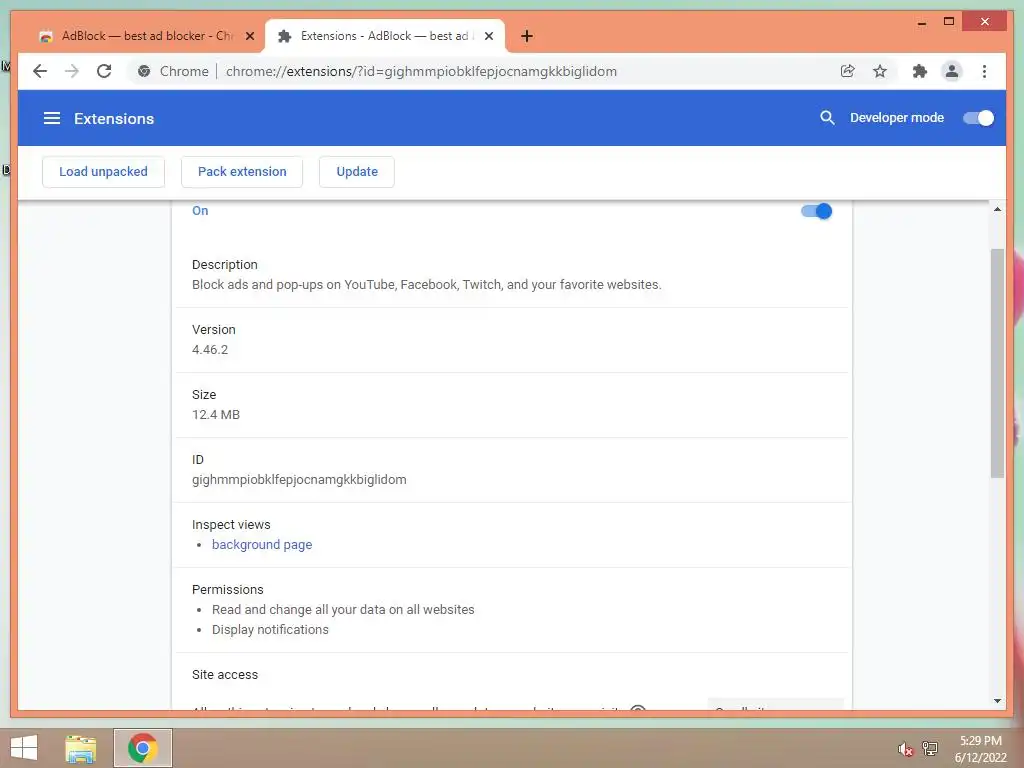
Task: Click the Chrome site info icon
Action: (x=144, y=71)
